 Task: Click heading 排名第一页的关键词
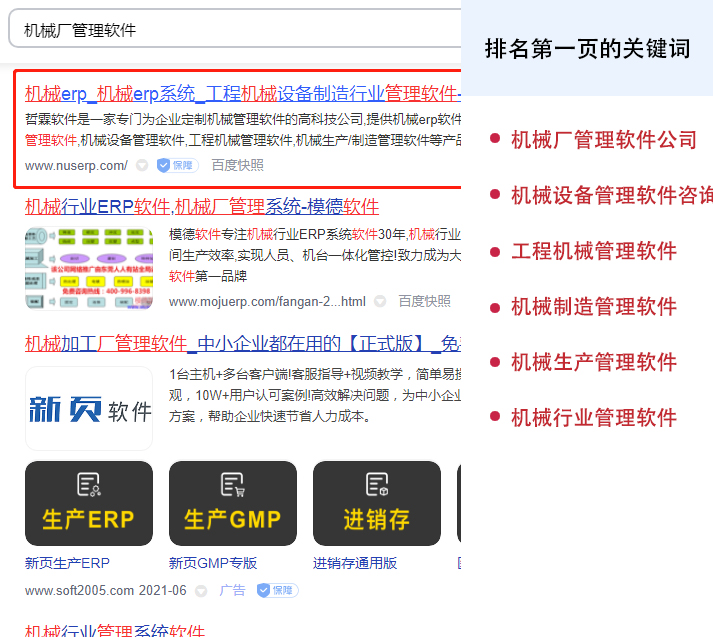point(587,49)
